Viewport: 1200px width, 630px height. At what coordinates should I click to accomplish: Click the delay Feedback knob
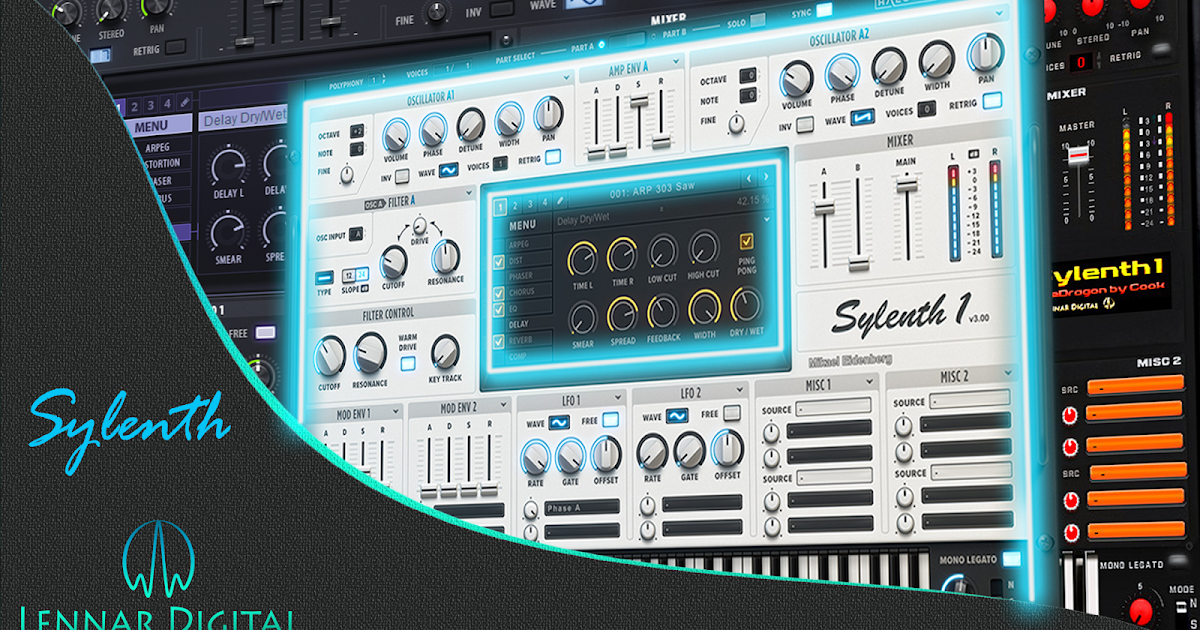click(663, 311)
